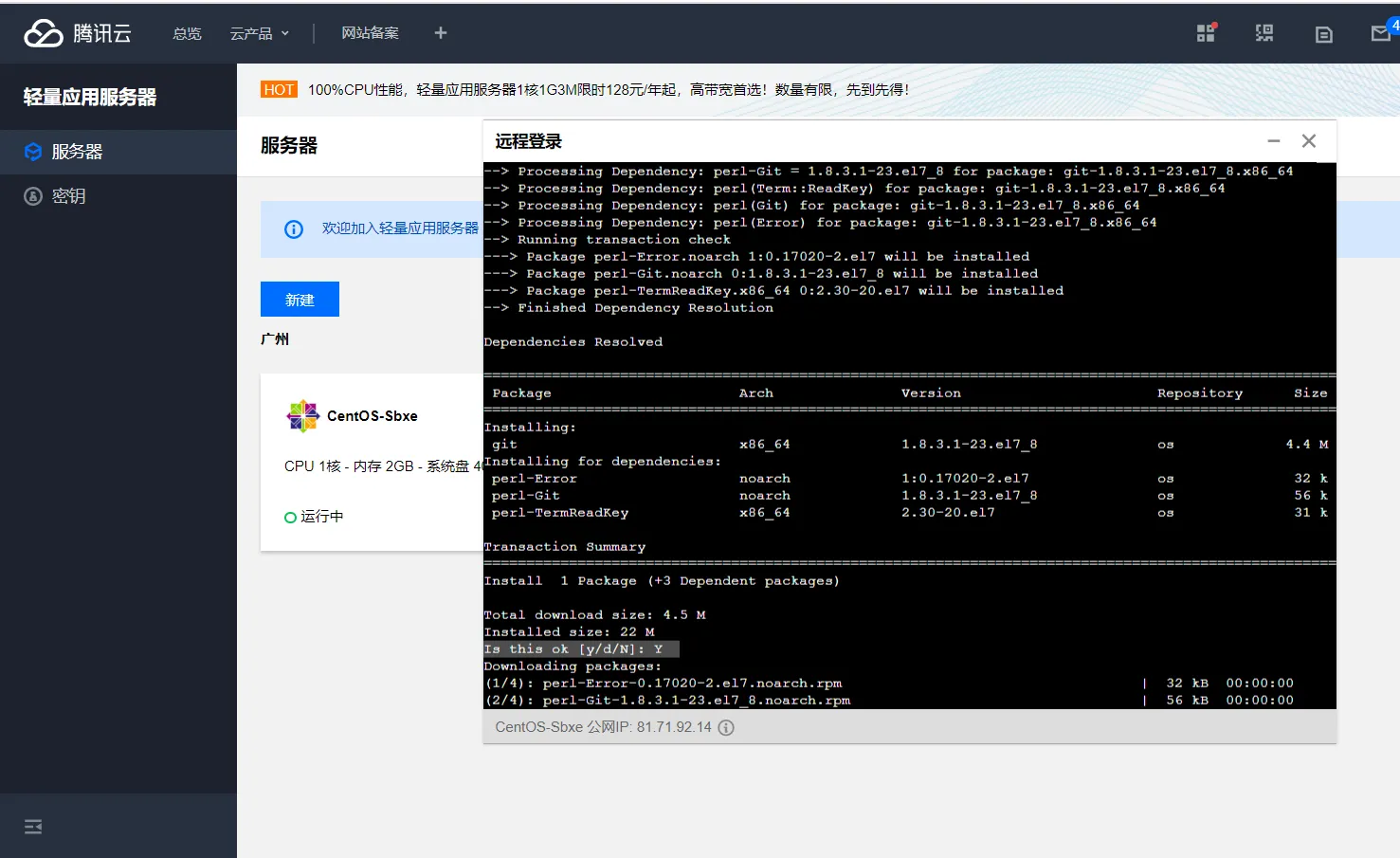Click the info icon next to public IP
1400x858 pixels.
(x=726, y=728)
